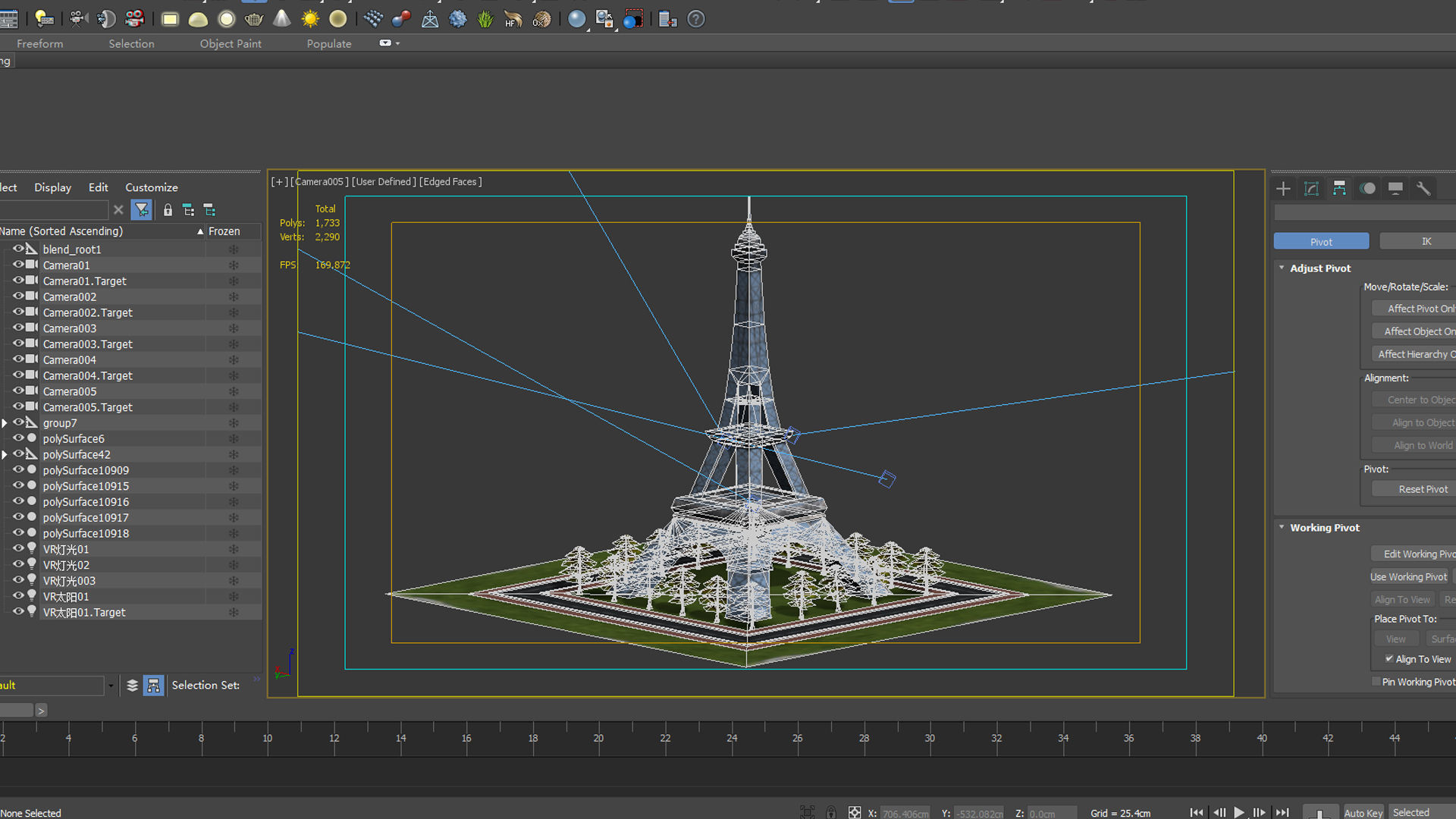This screenshot has width=1456, height=819.
Task: Open the Selection ribbon tab
Action: point(131,44)
